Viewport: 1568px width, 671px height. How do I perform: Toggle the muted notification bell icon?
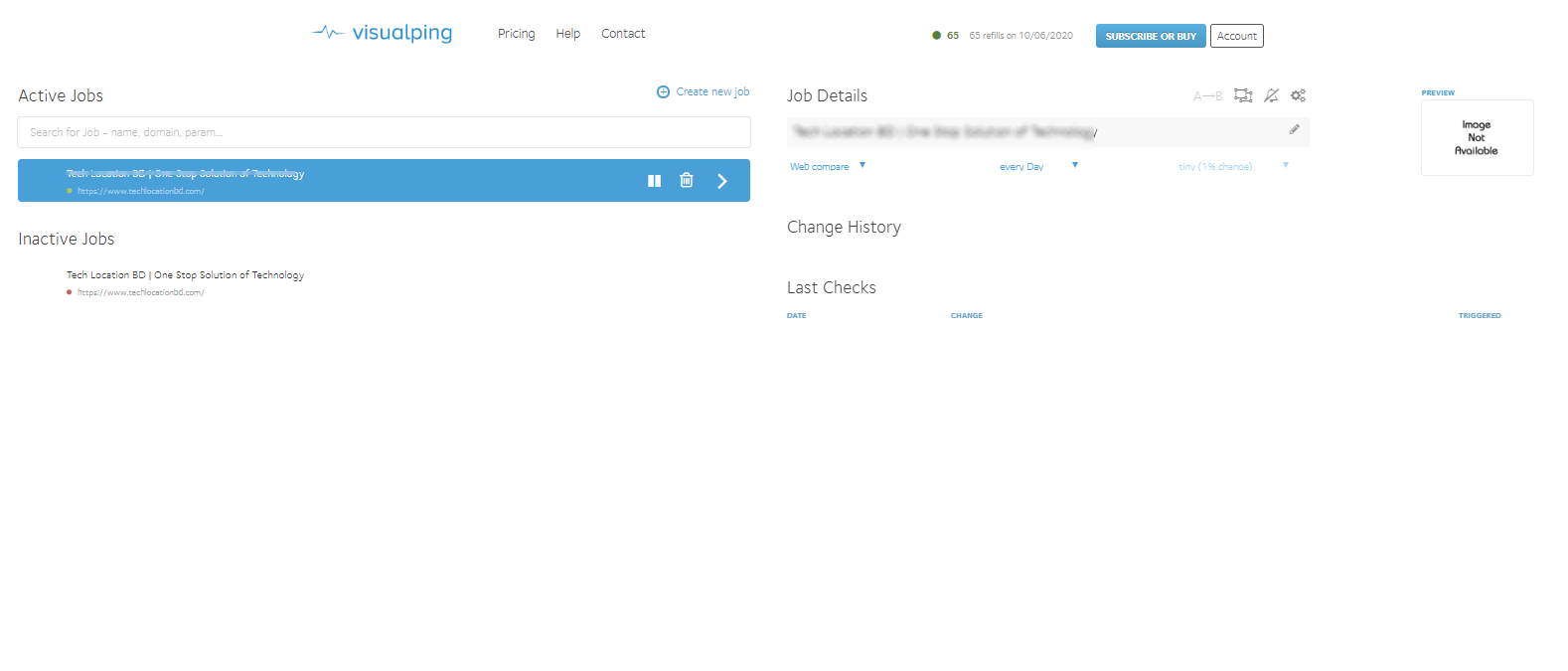[x=1271, y=95]
